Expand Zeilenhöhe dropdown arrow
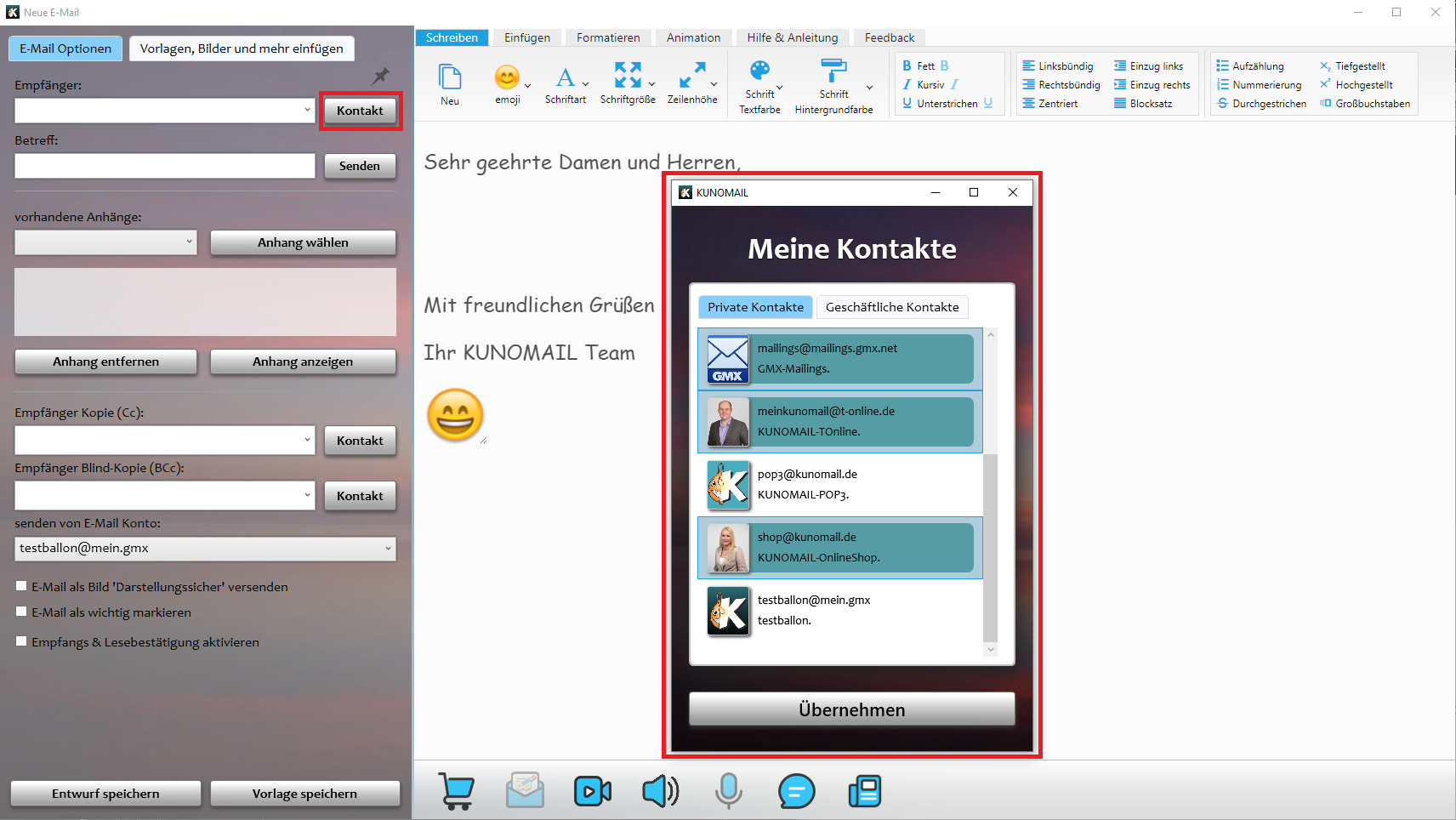This screenshot has width=1456, height=820. coord(714,84)
